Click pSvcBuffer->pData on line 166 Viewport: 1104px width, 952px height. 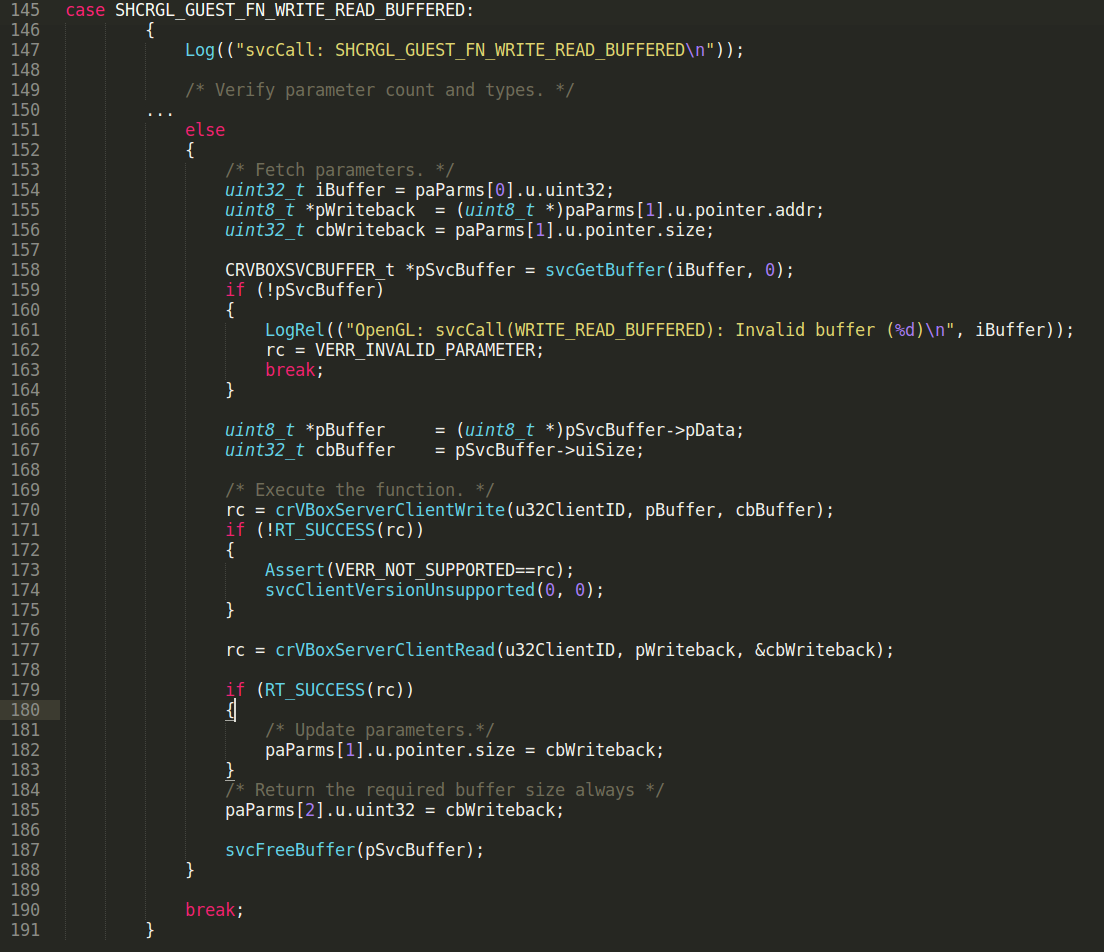(649, 430)
